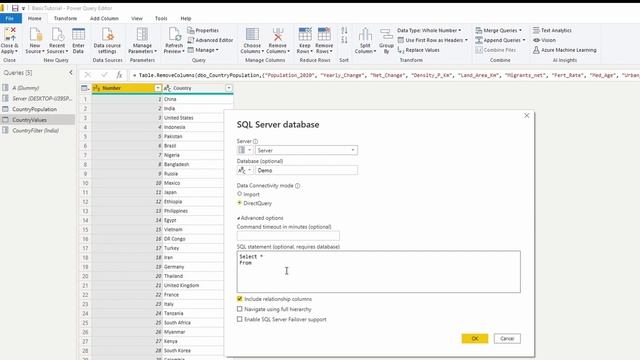Screen dimensions: 640x360
Task: Open the Database input type selector
Action: click(x=245, y=170)
